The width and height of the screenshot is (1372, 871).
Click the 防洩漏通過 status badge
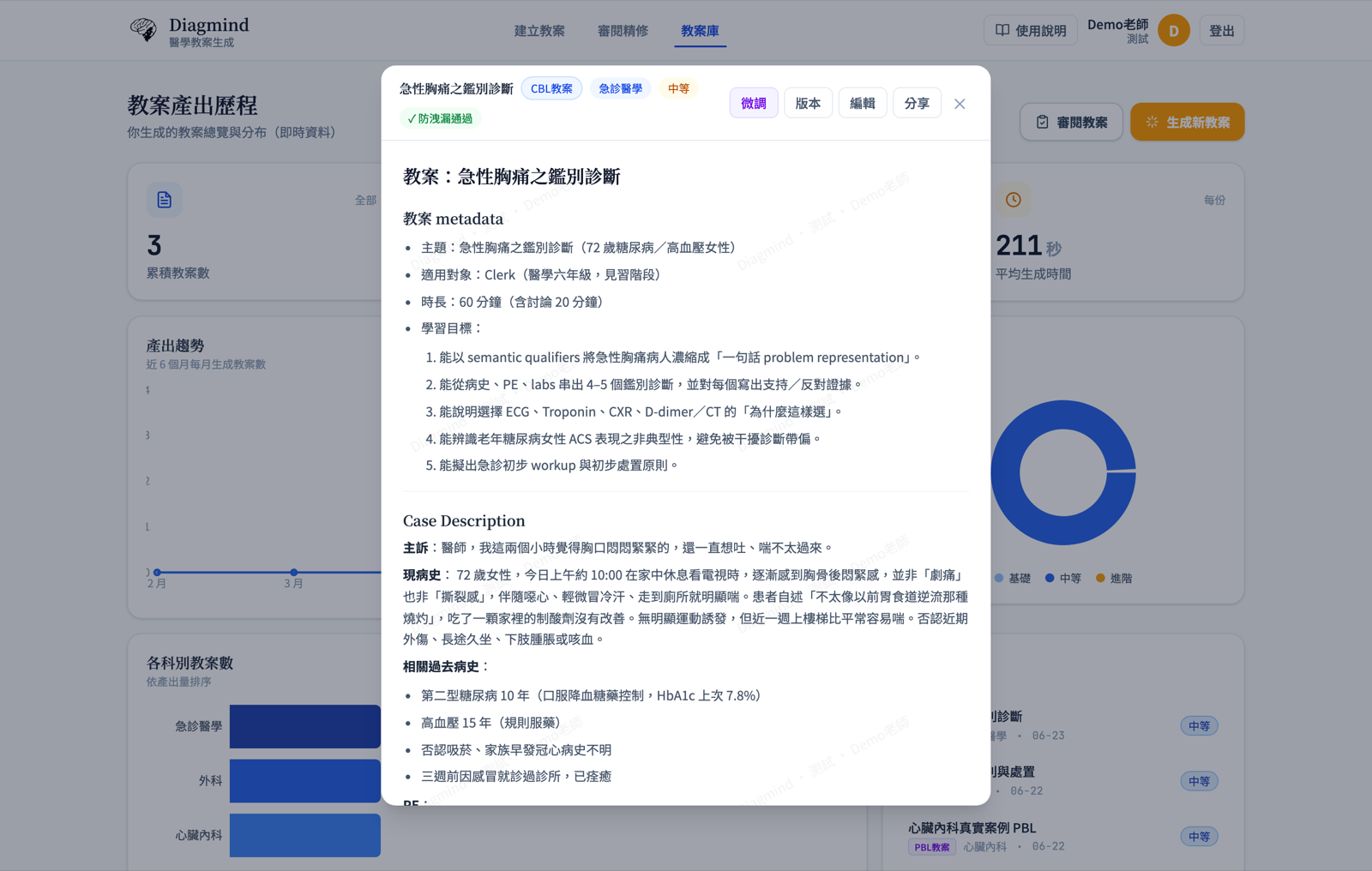(440, 119)
